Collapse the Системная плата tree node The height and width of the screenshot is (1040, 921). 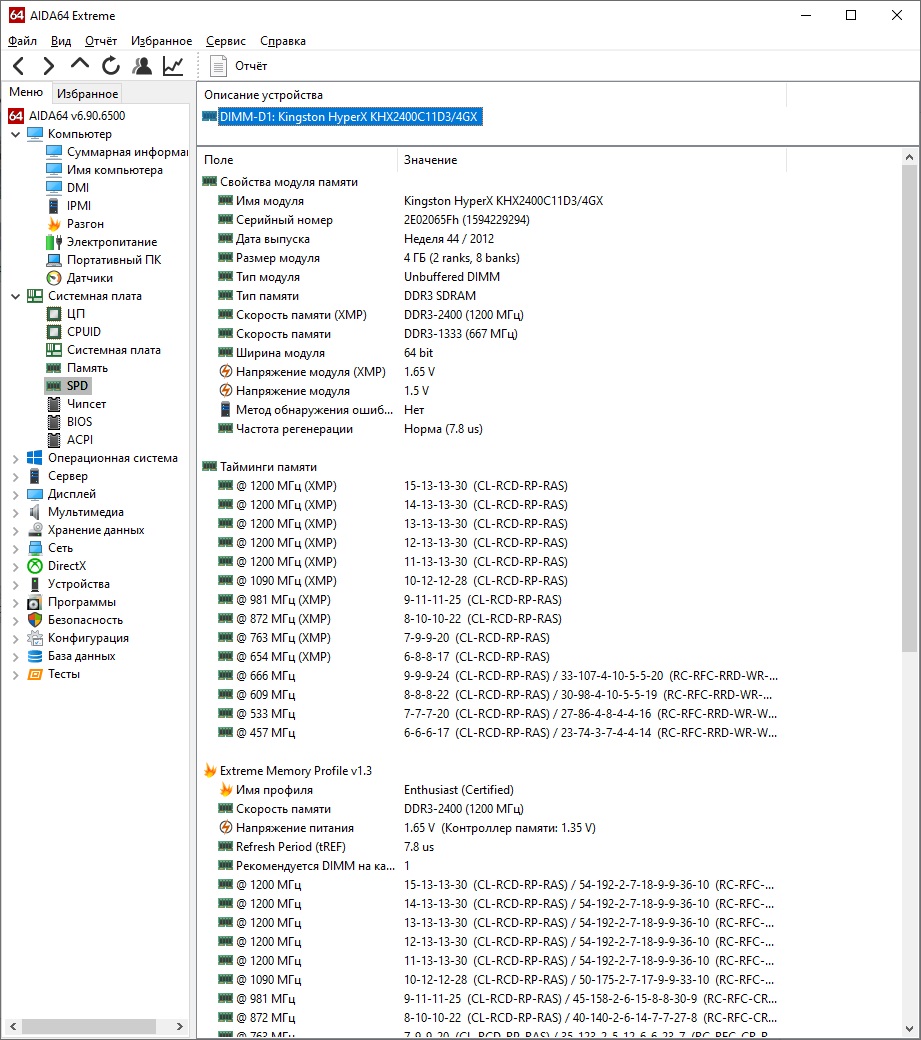tap(15, 296)
